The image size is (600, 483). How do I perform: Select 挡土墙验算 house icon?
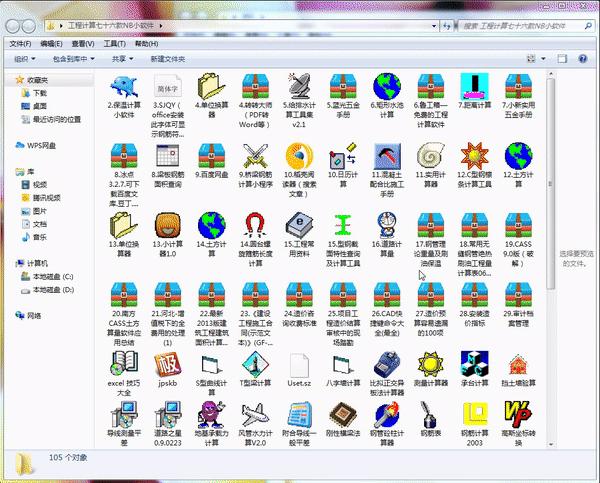tap(518, 364)
